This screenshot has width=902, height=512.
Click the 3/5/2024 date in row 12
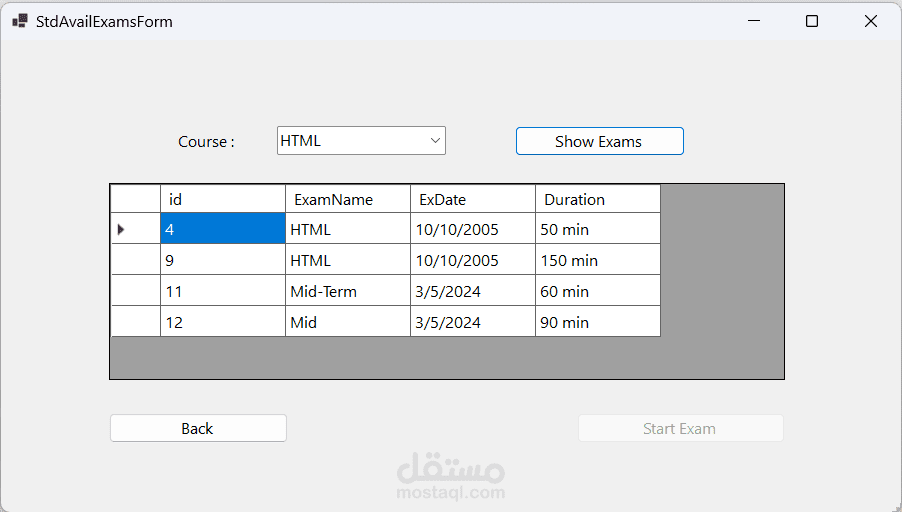(x=473, y=322)
